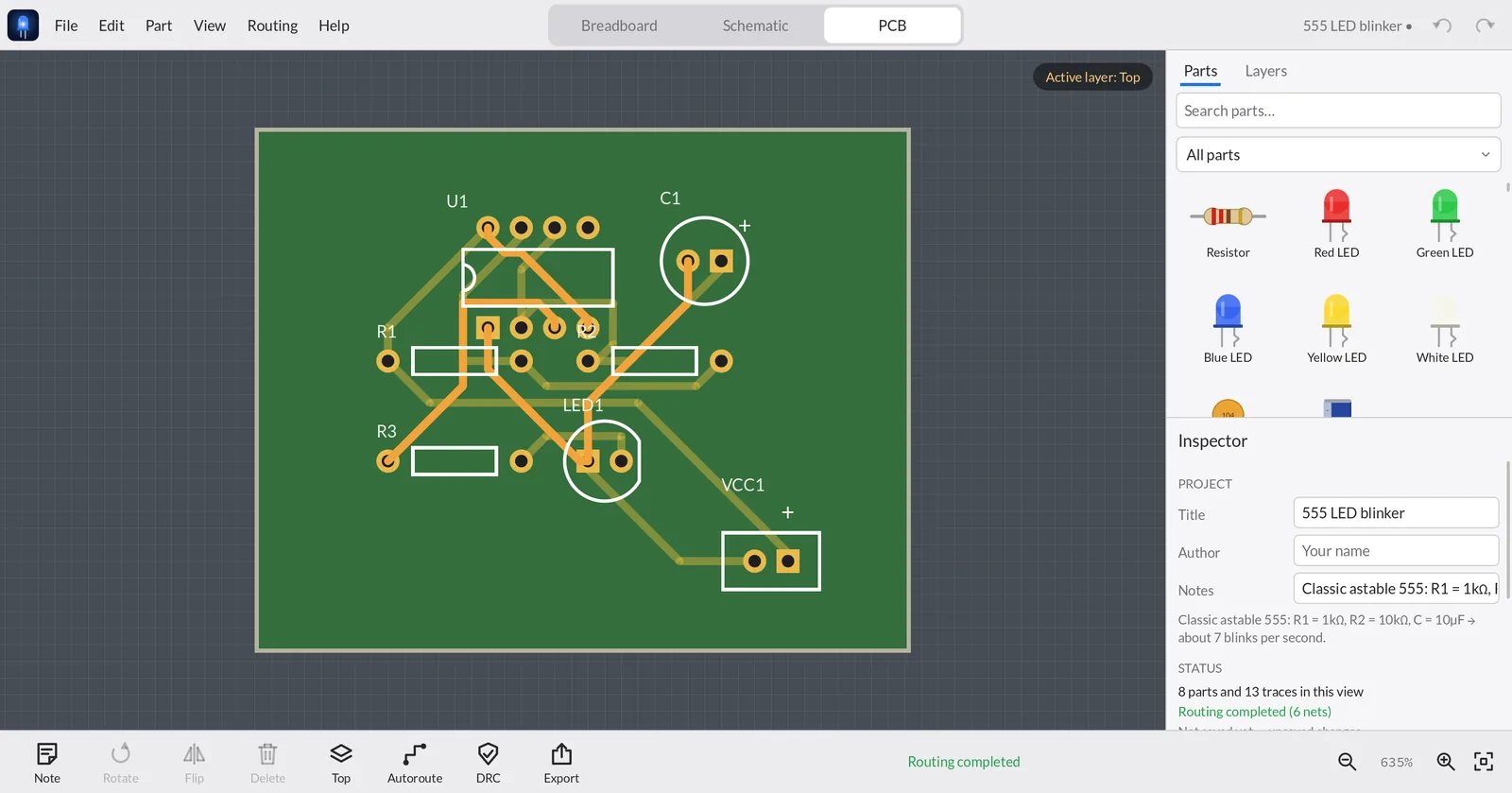The image size is (1512, 793).
Task: Click the Author name field
Action: [1396, 551]
